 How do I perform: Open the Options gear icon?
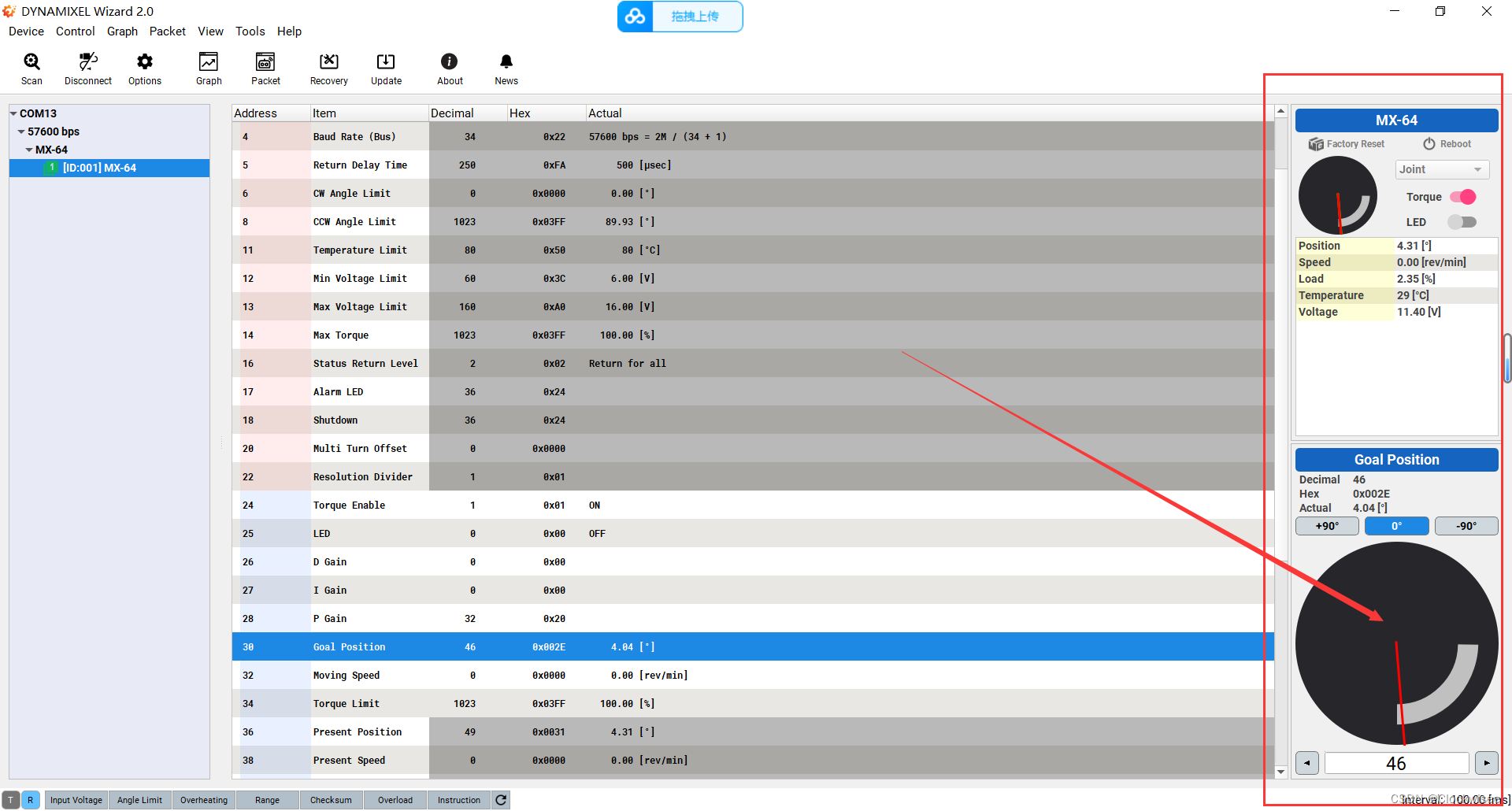[x=145, y=69]
